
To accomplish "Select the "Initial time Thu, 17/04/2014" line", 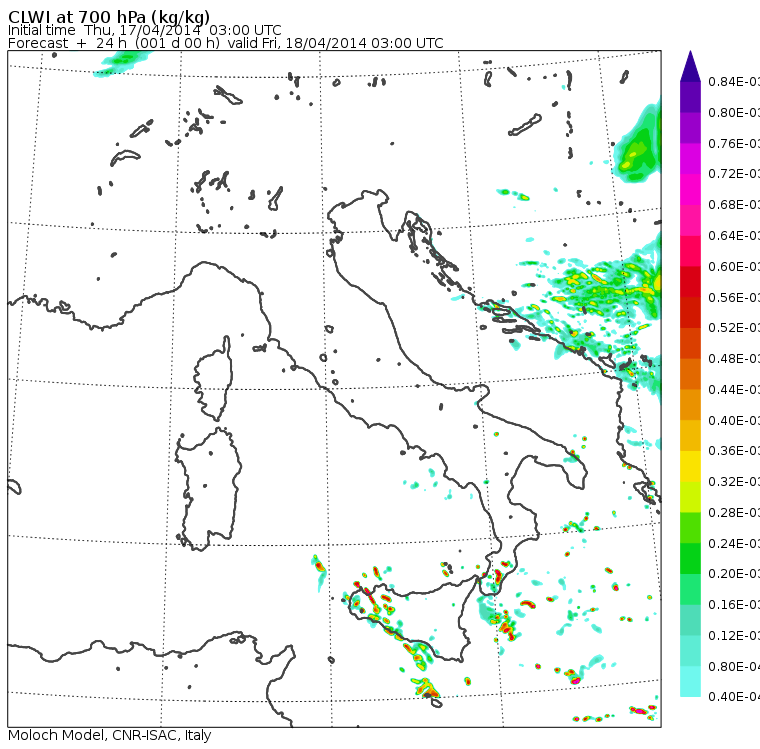I will click(144, 30).
